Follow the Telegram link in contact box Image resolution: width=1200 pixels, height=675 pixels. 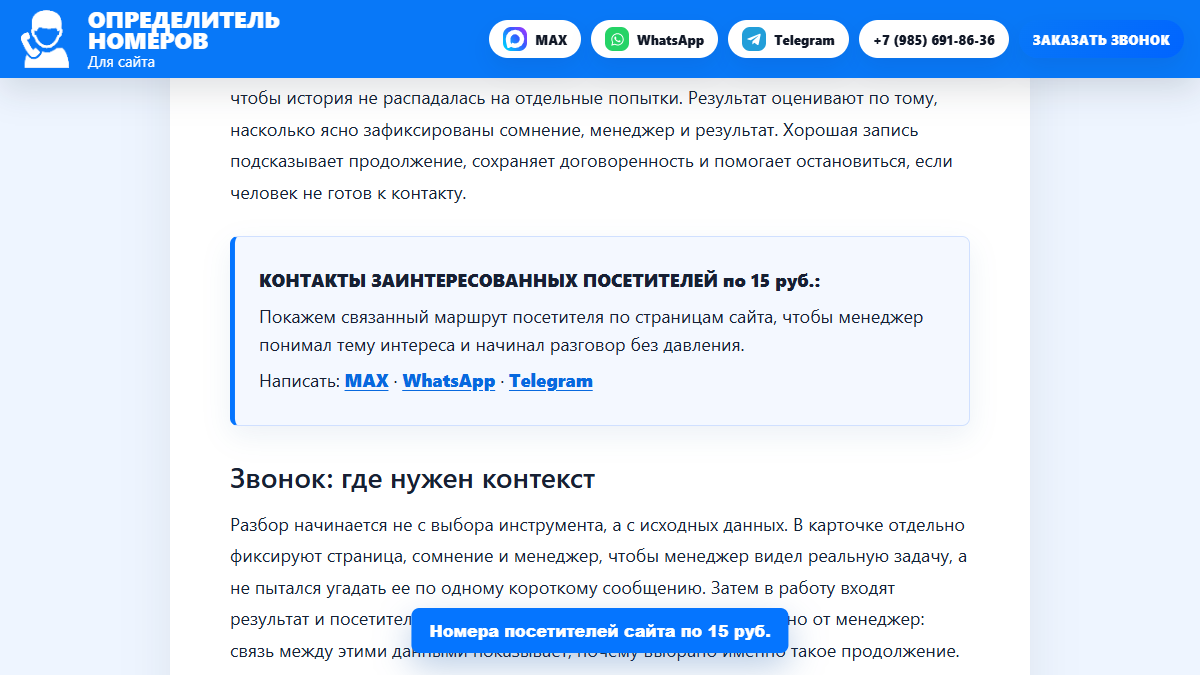(x=551, y=381)
